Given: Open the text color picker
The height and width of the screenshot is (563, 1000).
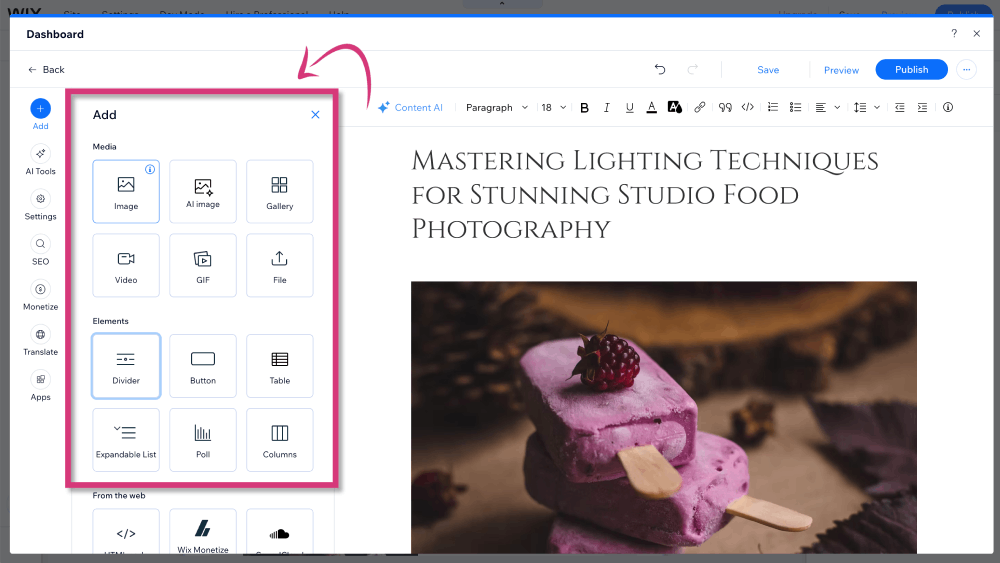Looking at the screenshot, I should click(651, 108).
